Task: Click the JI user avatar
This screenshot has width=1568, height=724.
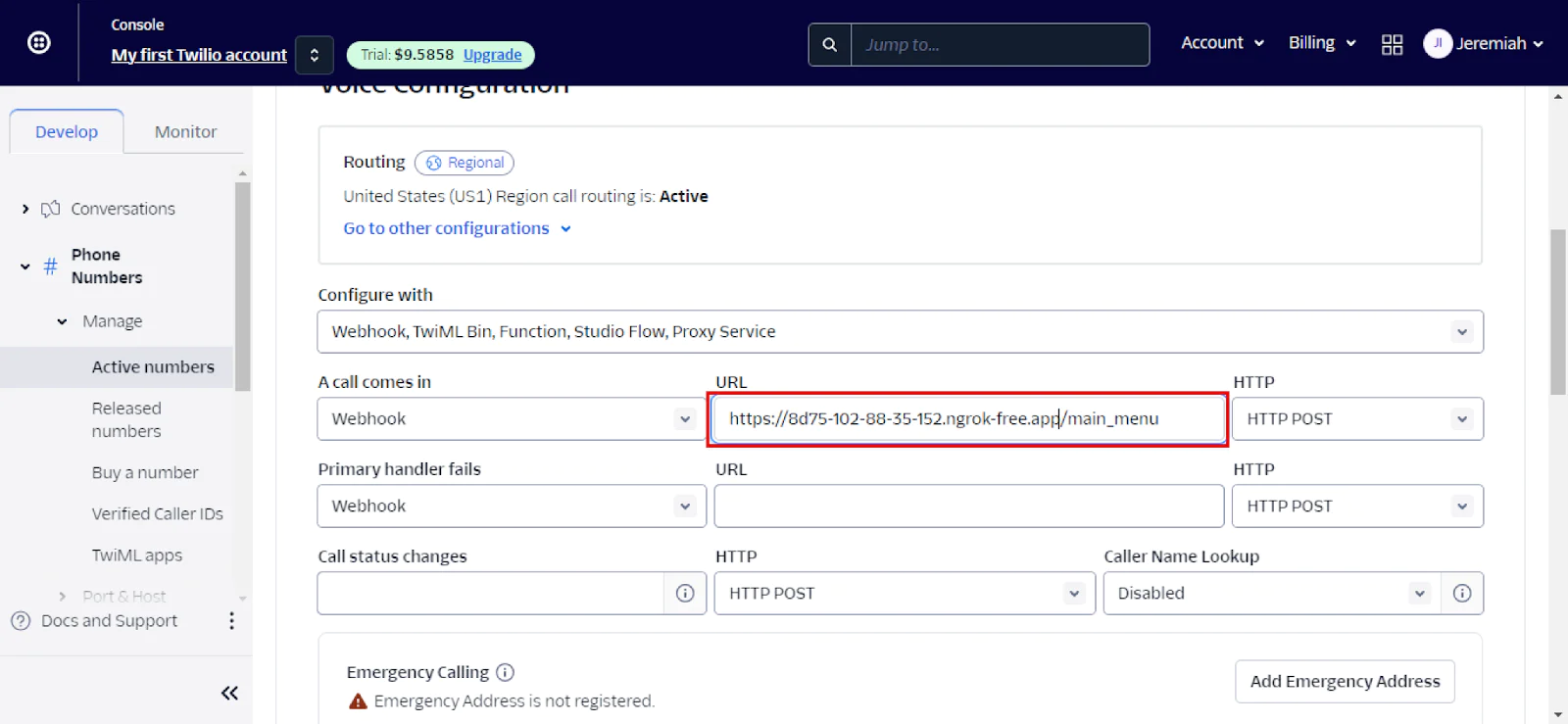Action: pos(1437,43)
